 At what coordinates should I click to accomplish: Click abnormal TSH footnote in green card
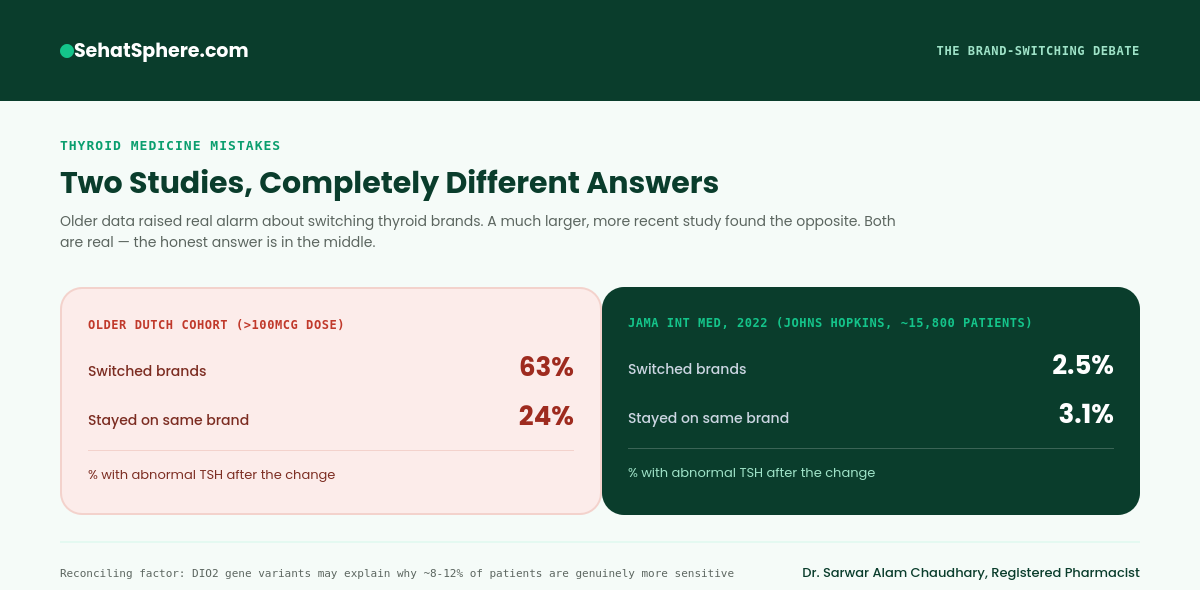pos(751,473)
